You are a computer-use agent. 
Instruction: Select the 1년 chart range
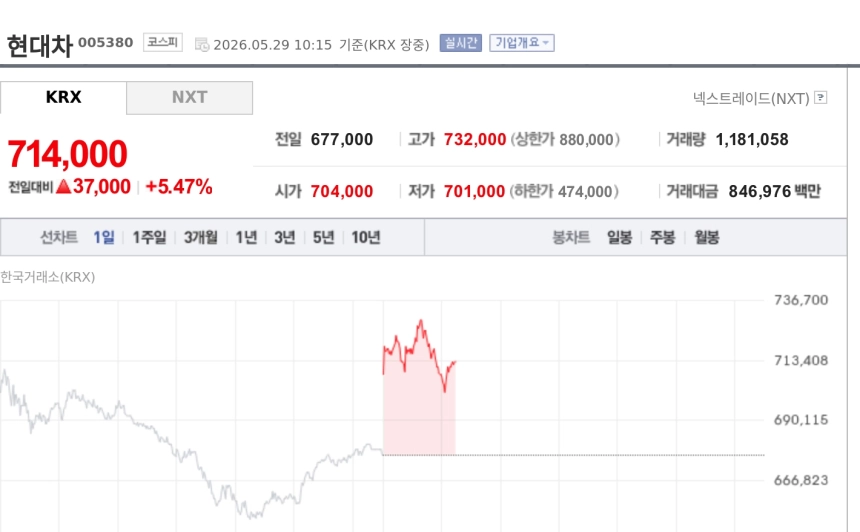(x=246, y=237)
